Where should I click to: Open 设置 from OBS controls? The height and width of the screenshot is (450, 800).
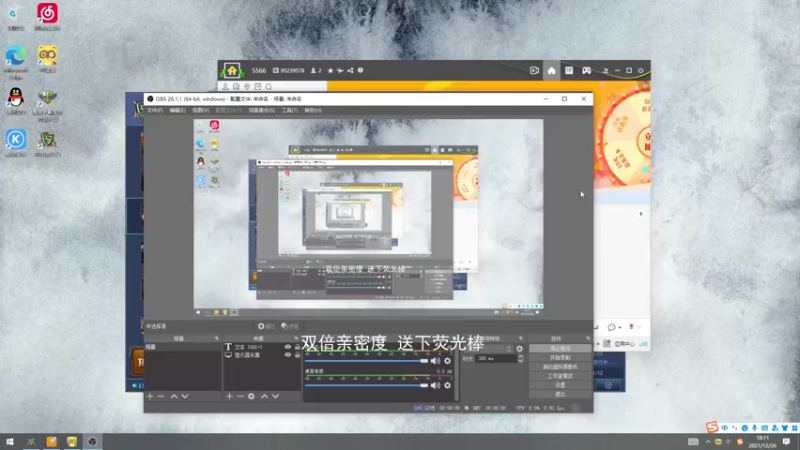[x=560, y=385]
